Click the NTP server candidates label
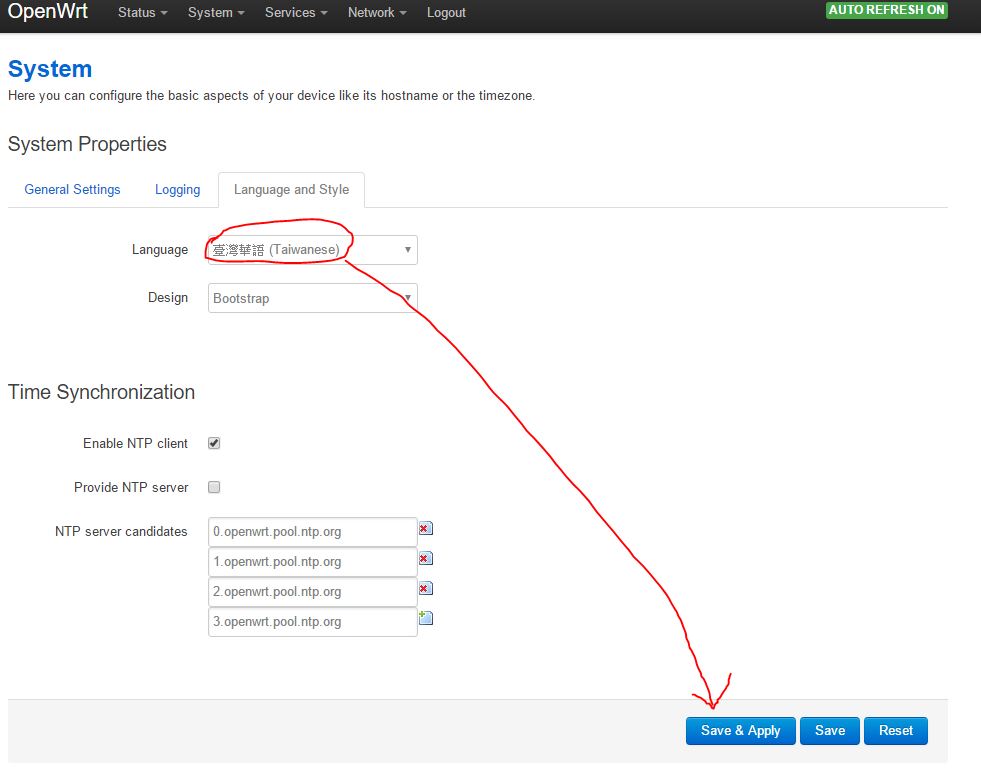The height and width of the screenshot is (778, 981). [121, 532]
